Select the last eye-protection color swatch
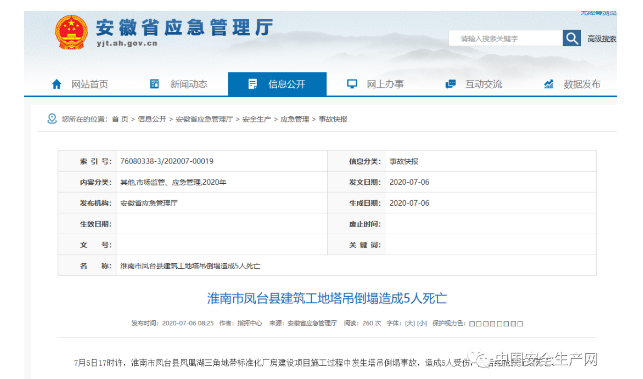The image size is (643, 379). tap(520, 324)
